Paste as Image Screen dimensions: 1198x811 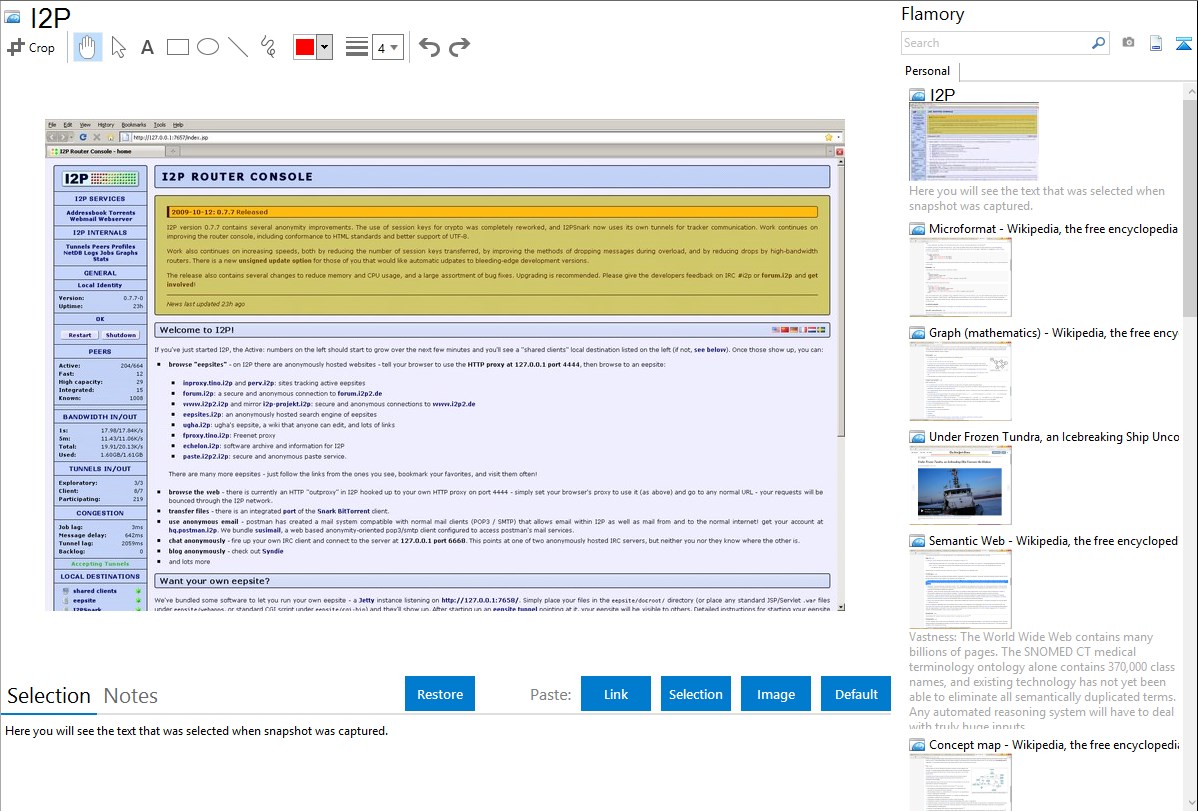776,694
